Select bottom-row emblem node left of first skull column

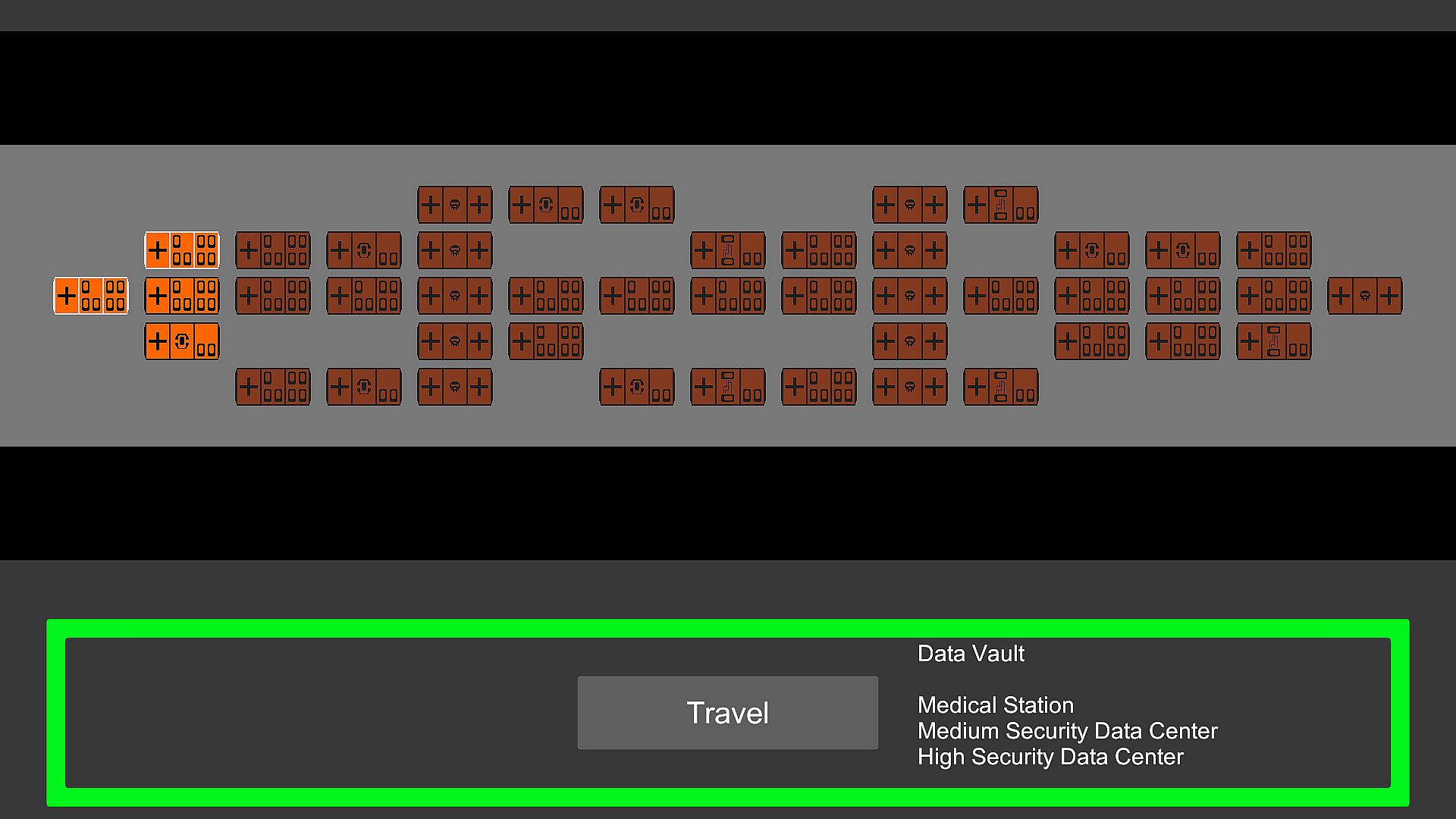point(364,387)
